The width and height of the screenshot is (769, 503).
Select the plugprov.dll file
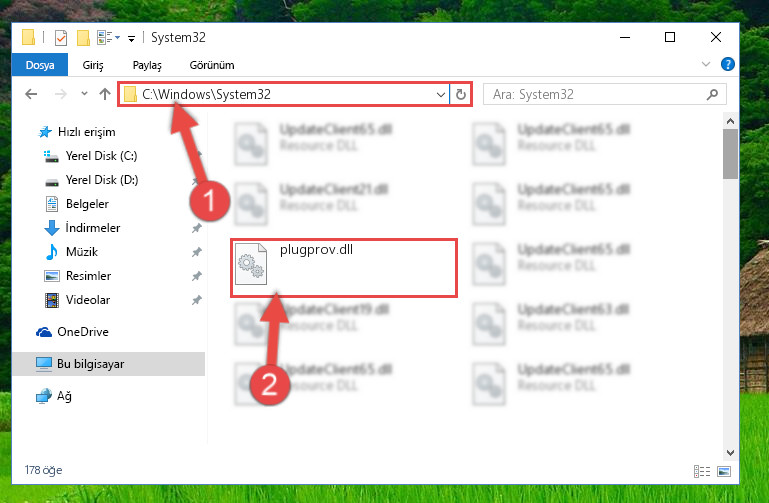click(x=343, y=268)
